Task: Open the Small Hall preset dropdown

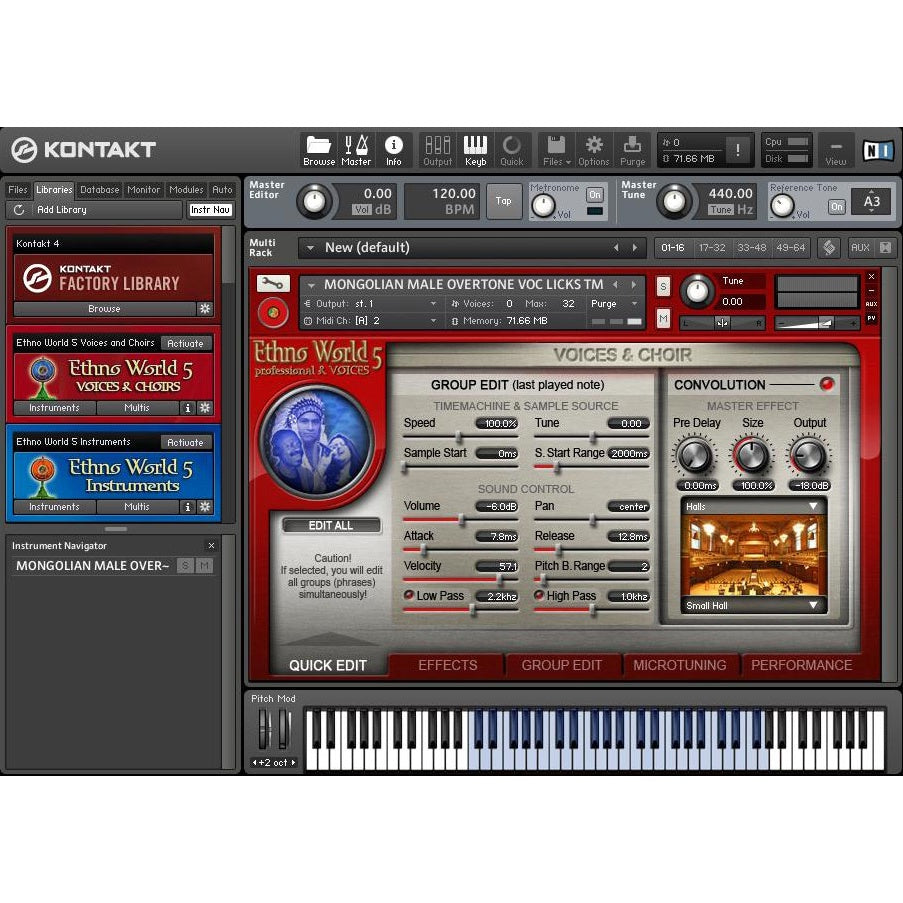Action: [753, 605]
